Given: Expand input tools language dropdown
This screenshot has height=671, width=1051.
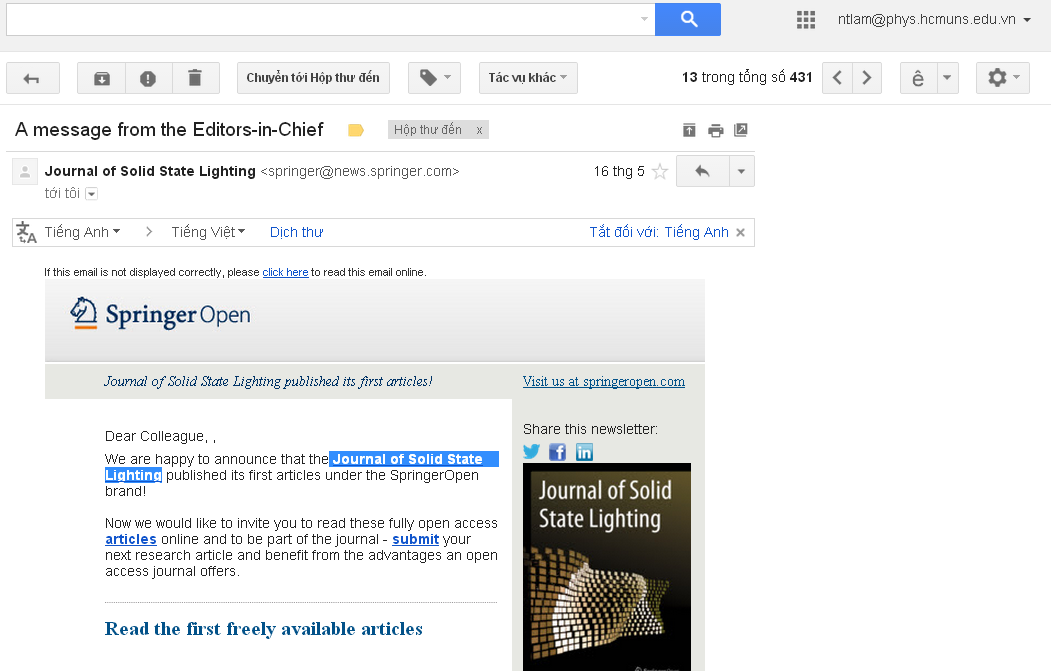Looking at the screenshot, I should [x=947, y=78].
